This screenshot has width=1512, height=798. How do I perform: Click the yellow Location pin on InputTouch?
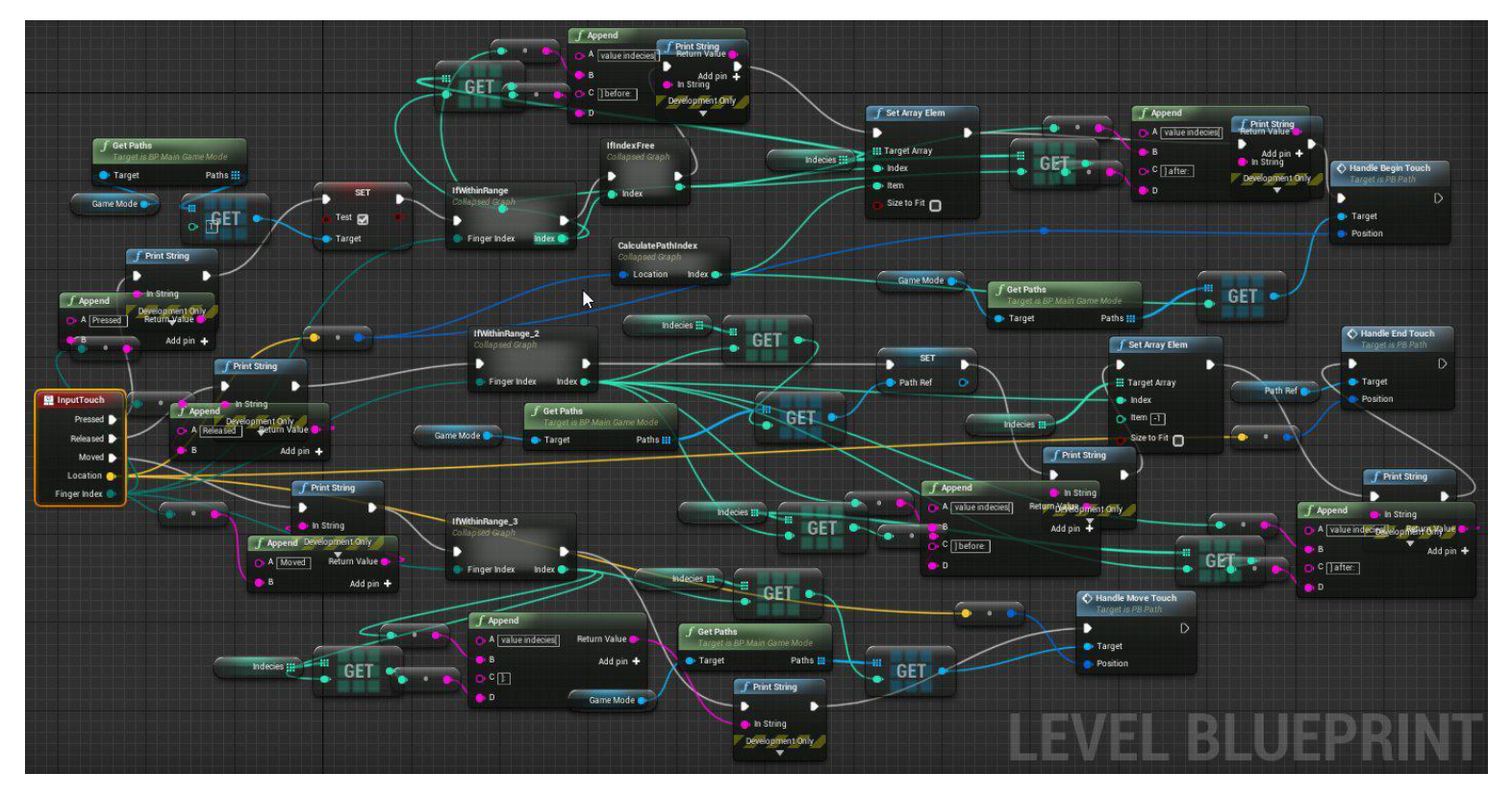(111, 476)
